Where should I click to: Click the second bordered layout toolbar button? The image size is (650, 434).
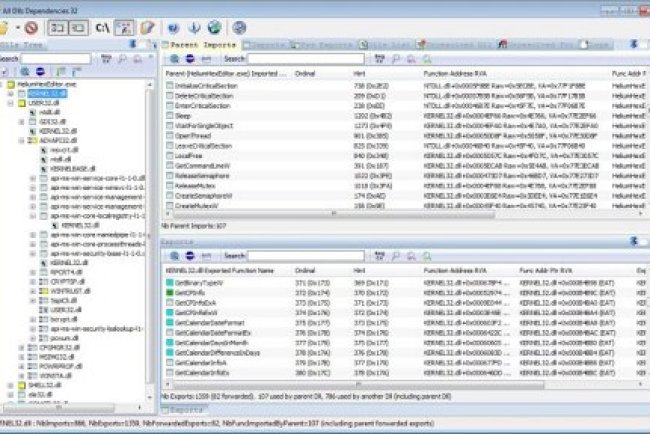78,28
